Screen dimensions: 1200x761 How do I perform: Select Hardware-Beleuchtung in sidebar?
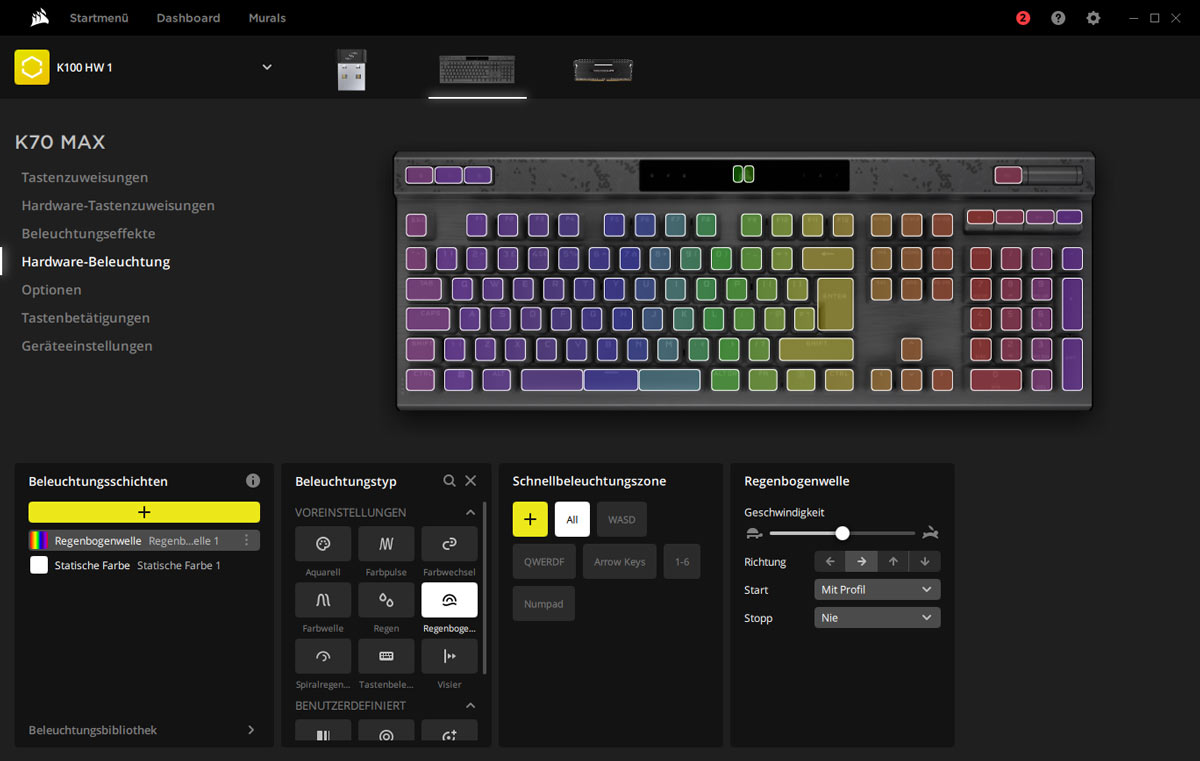point(96,262)
